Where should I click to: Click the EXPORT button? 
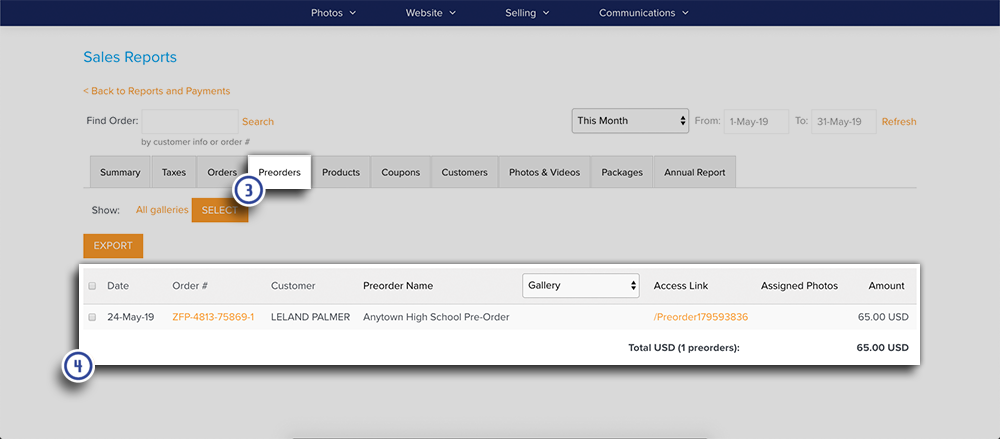click(x=113, y=246)
